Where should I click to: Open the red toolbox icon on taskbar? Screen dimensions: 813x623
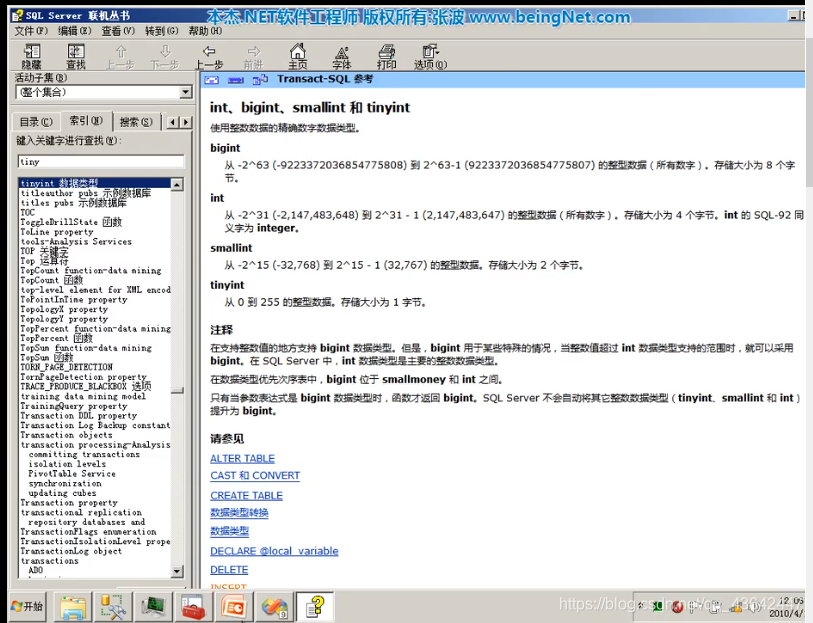point(193,606)
